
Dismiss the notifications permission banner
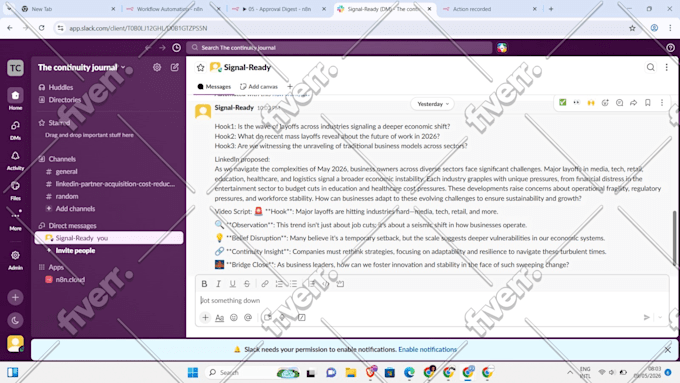(x=667, y=350)
